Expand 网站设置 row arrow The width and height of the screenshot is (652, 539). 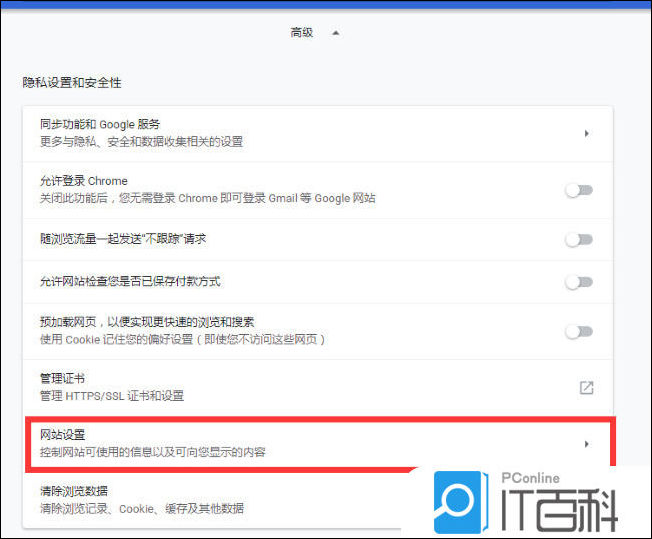586,444
